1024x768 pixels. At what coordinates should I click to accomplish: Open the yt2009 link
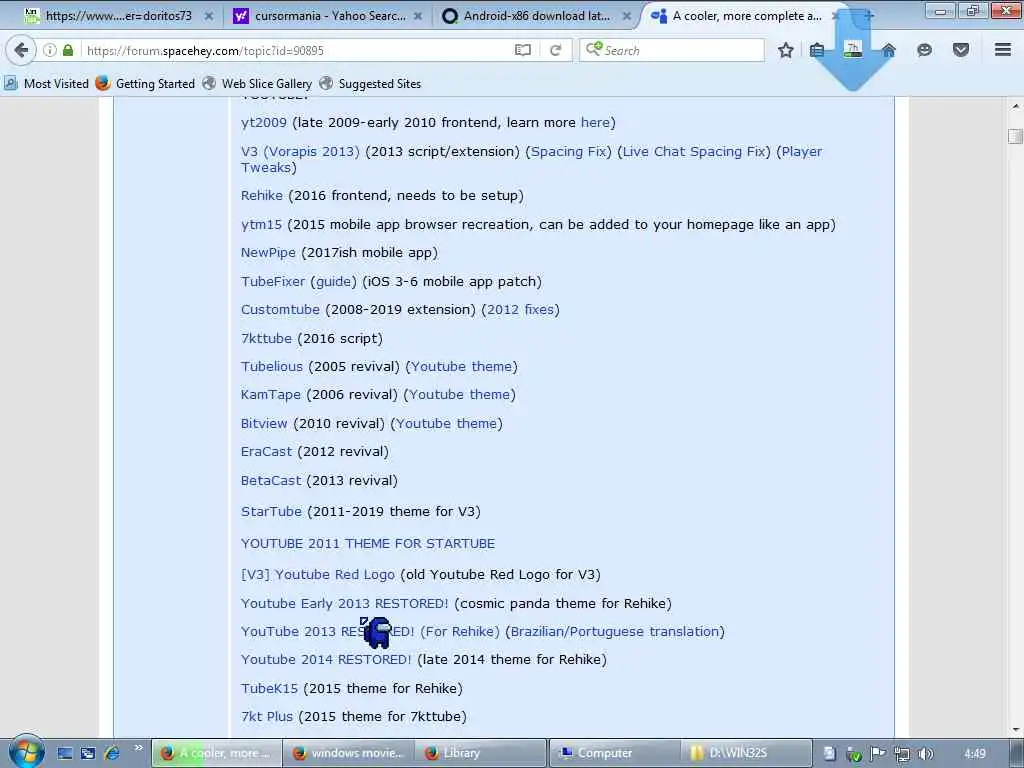point(264,123)
